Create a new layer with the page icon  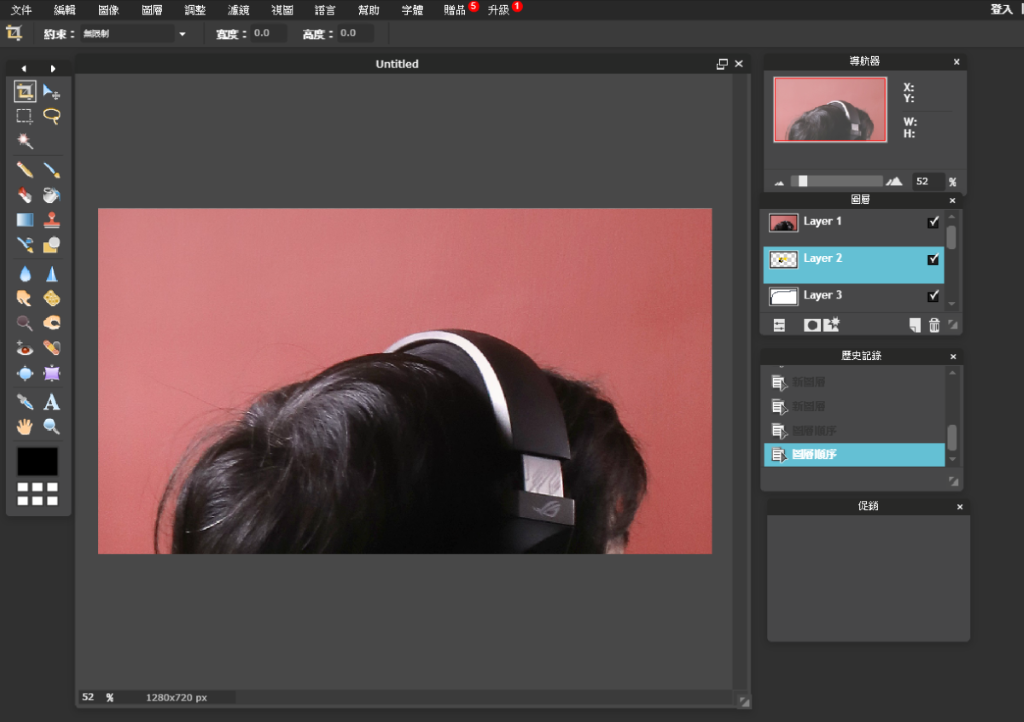pyautogui.click(x=915, y=325)
